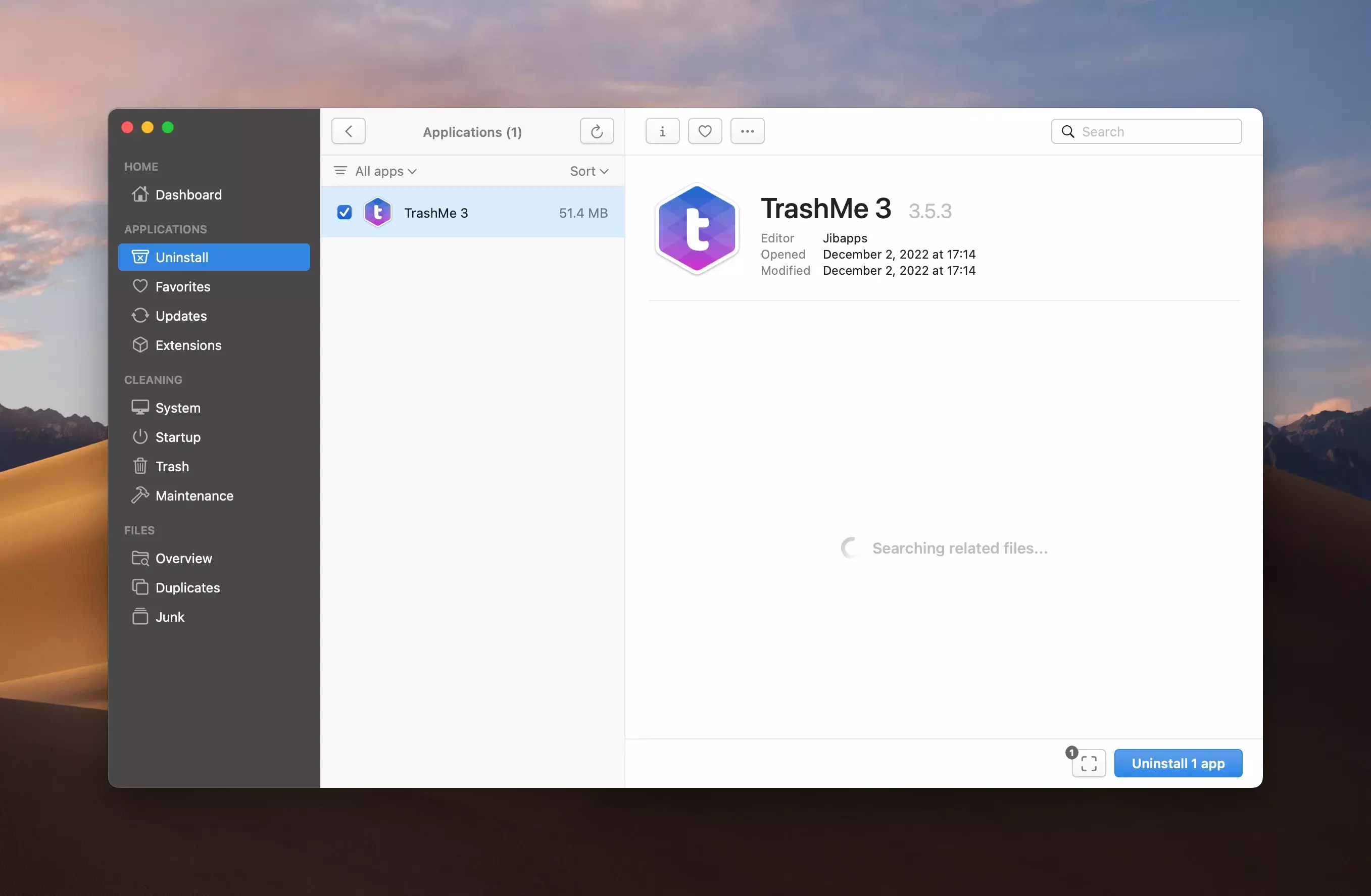Viewport: 1371px width, 896px height.
Task: Open the Dashboard from the sidebar
Action: [214, 194]
